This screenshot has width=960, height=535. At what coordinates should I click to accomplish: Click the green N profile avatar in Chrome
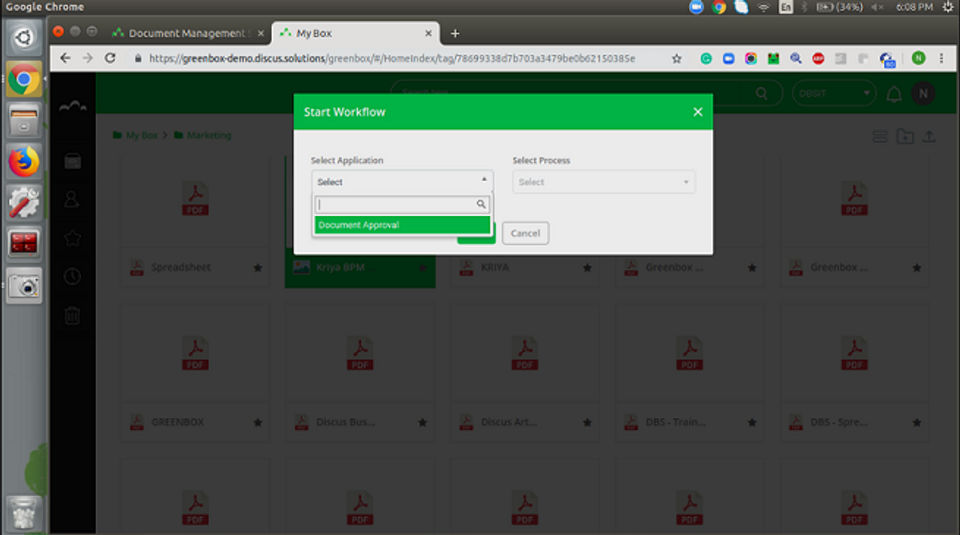[918, 58]
